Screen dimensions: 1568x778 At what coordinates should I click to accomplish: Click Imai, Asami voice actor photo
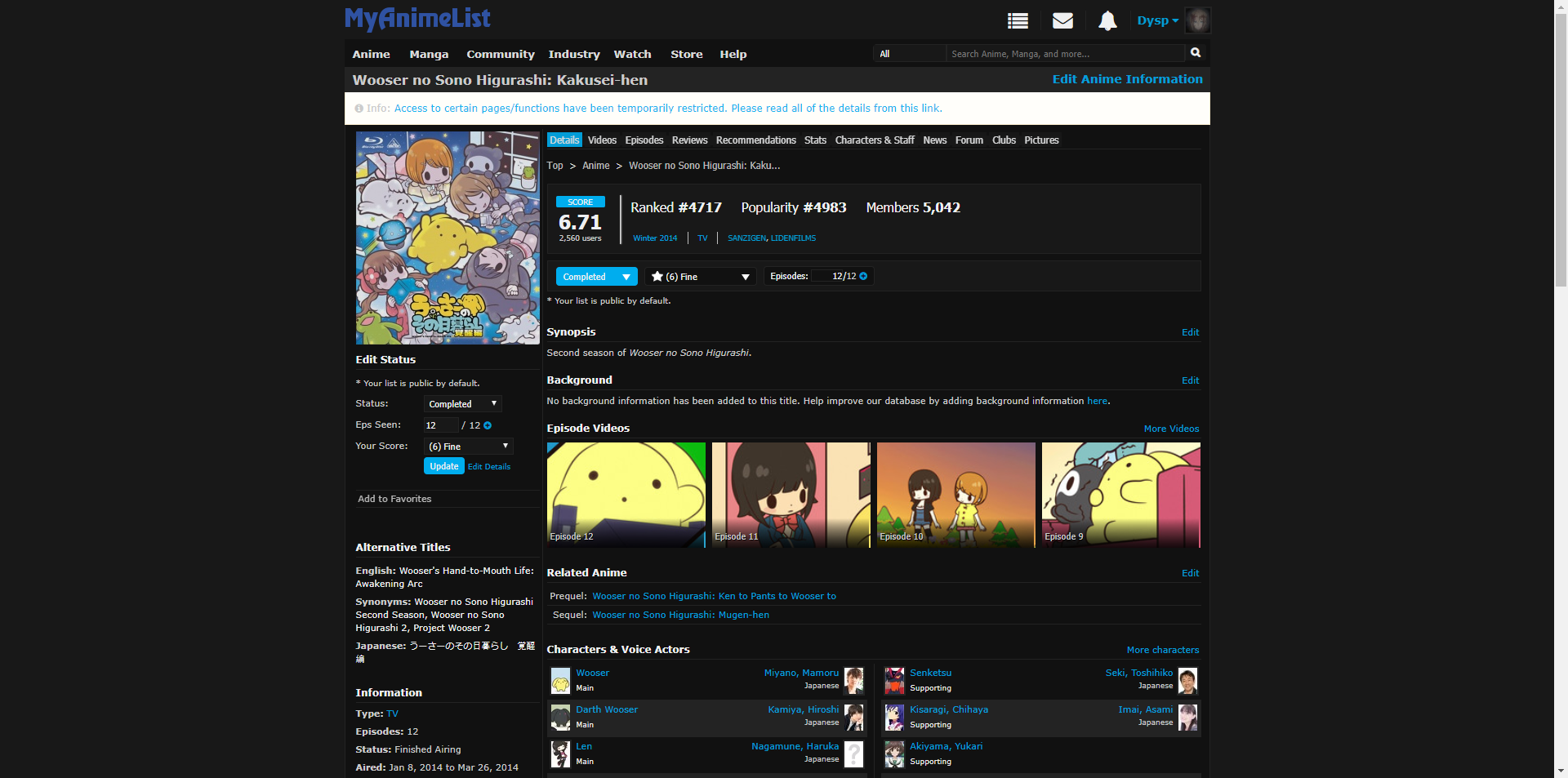tap(1187, 718)
